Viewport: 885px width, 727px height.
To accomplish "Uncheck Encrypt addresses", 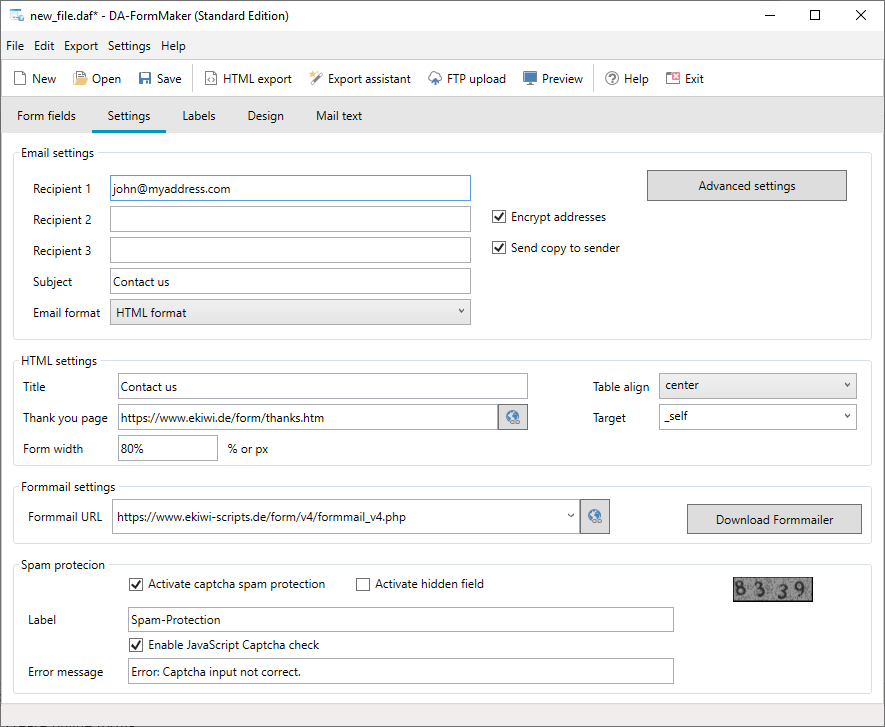I will (499, 217).
